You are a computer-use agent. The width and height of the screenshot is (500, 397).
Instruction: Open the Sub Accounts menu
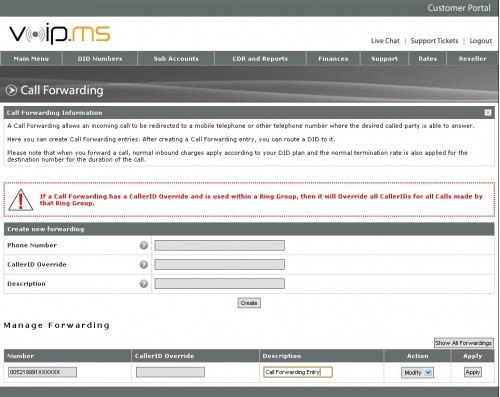(176, 59)
